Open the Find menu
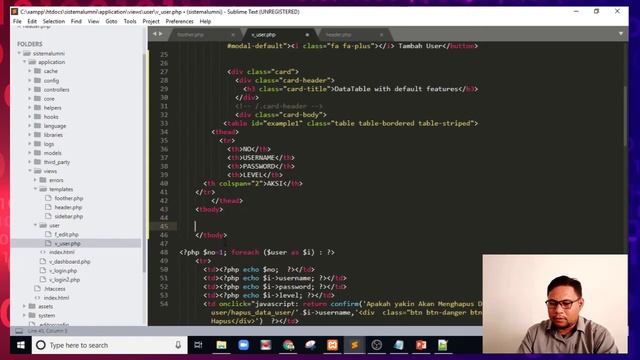 (76, 21)
